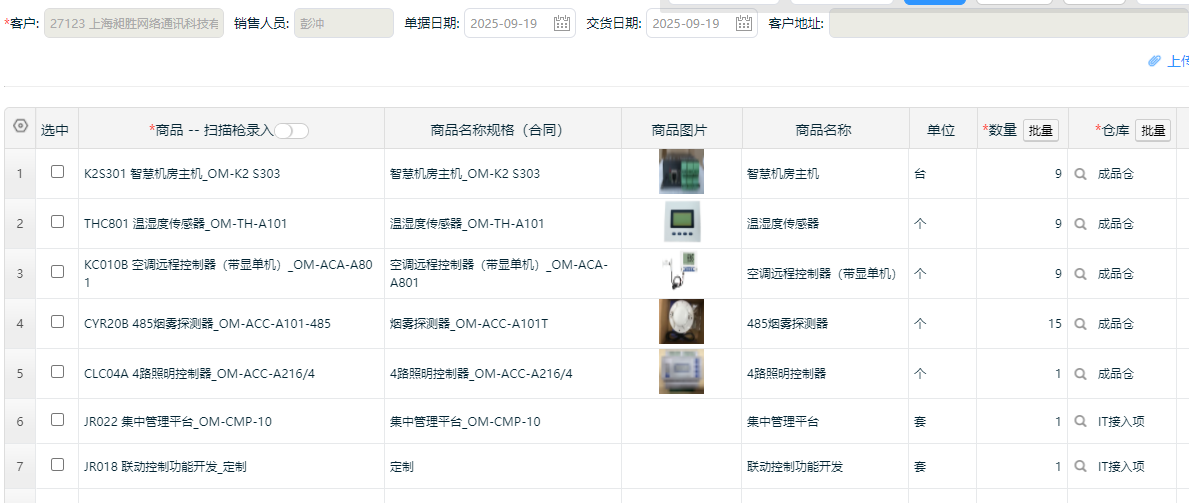This screenshot has width=1189, height=503.
Task: Check the box for CYR20B 485烟雾探测器 row
Action: tap(58, 322)
